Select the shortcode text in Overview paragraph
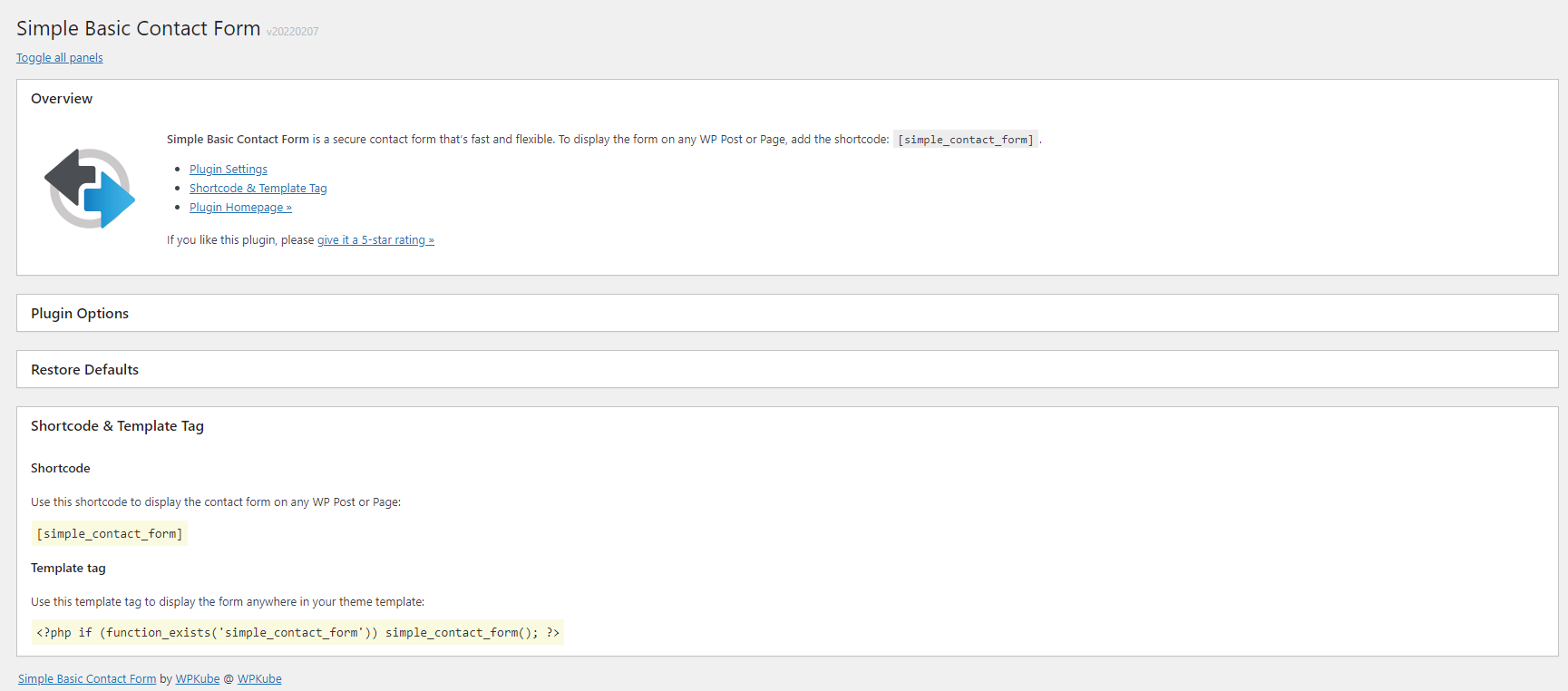 click(x=966, y=140)
